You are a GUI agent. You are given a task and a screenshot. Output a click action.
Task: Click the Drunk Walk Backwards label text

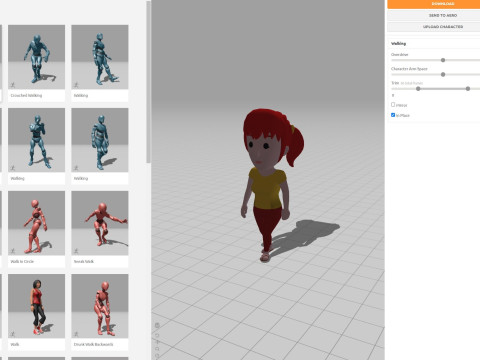93,345
